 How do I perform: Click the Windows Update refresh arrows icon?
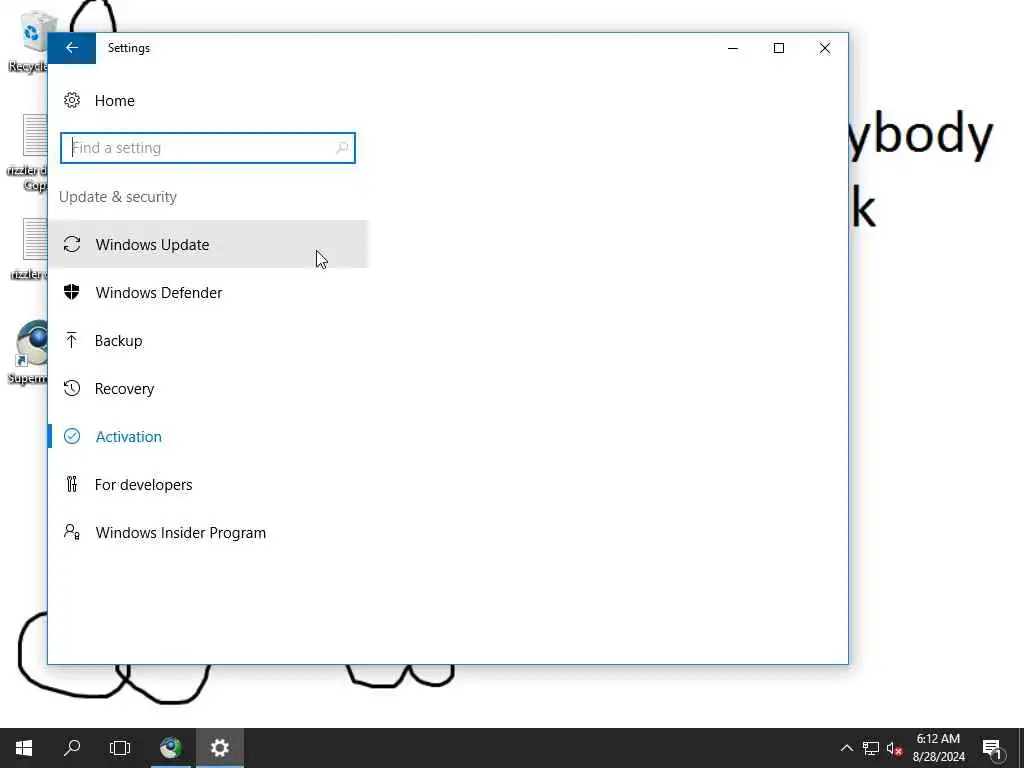coord(72,244)
